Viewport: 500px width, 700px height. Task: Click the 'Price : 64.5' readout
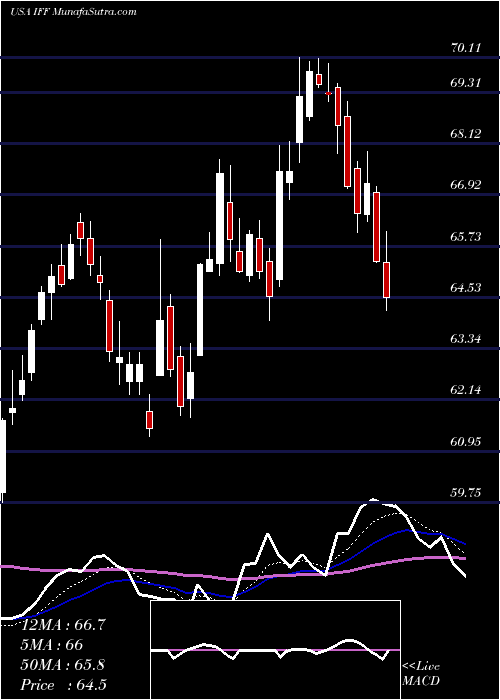coord(64,685)
